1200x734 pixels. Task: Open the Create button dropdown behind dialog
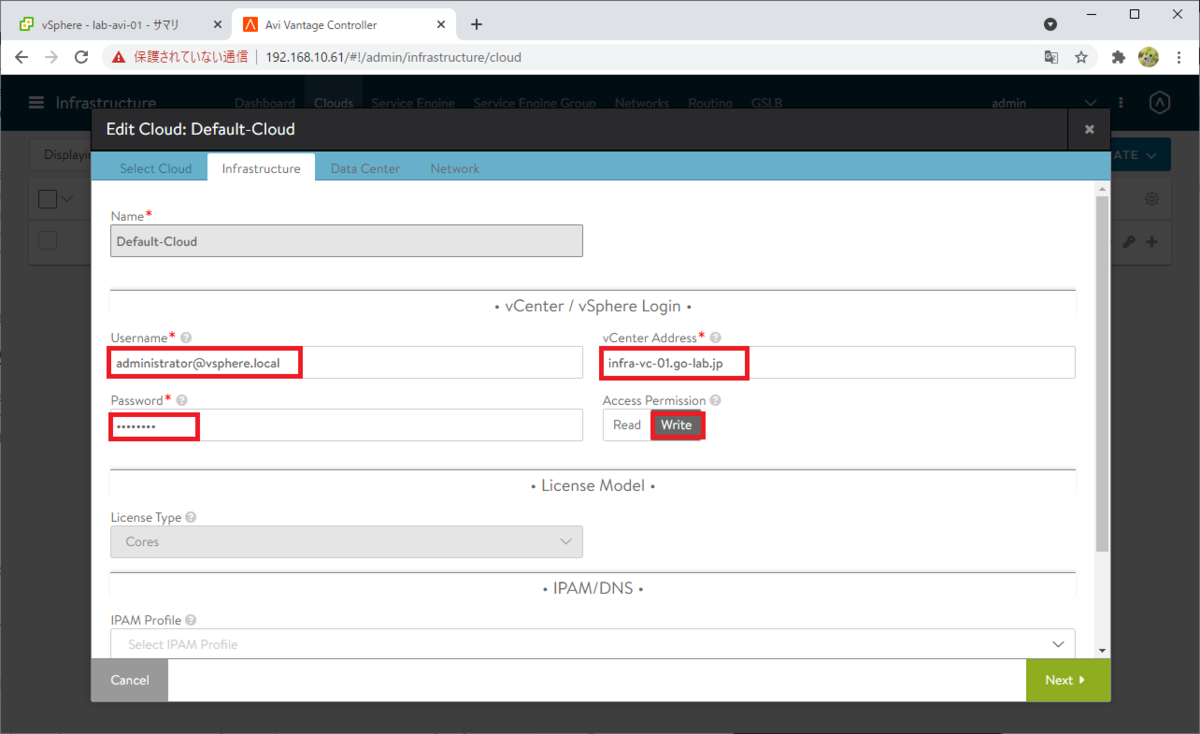[x=1152, y=155]
